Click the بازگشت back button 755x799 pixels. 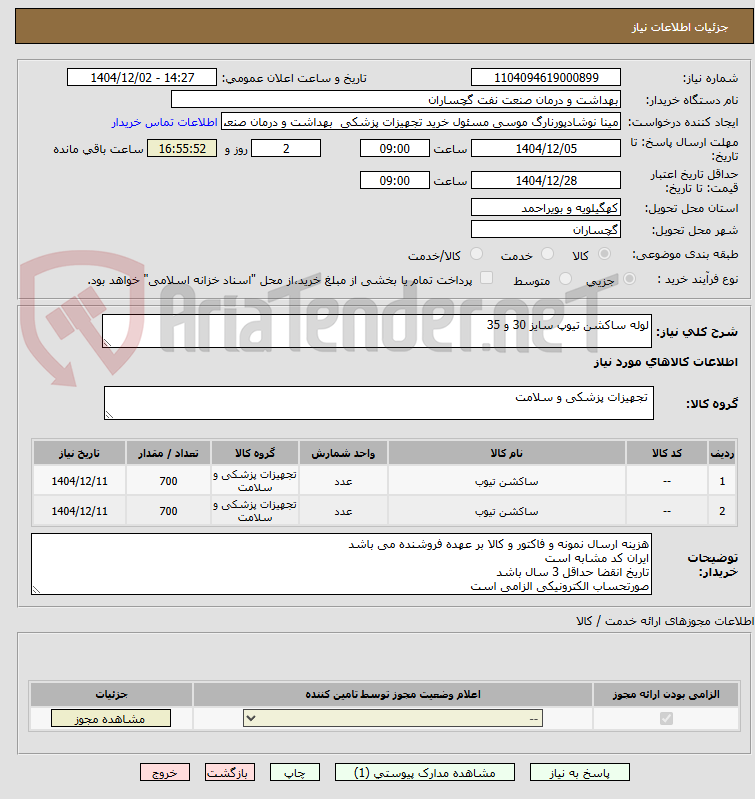230,773
